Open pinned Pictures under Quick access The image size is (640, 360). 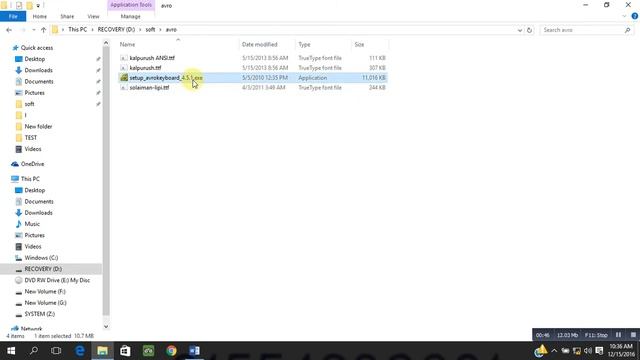pyautogui.click(x=34, y=93)
